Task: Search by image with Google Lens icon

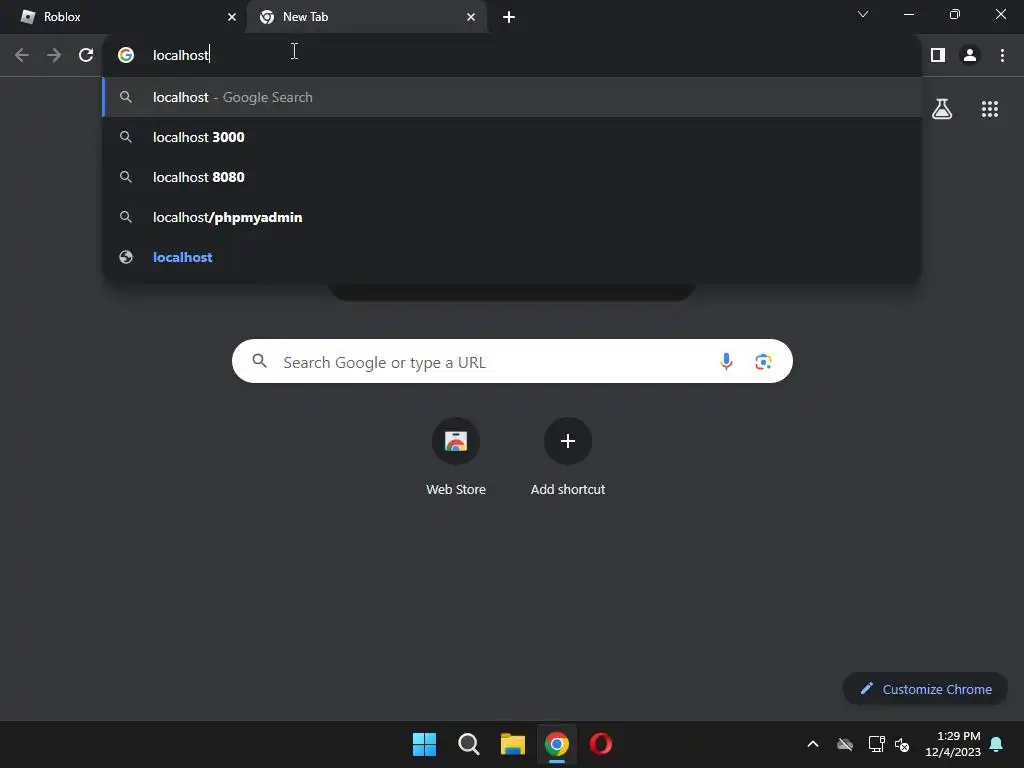Action: 763,361
